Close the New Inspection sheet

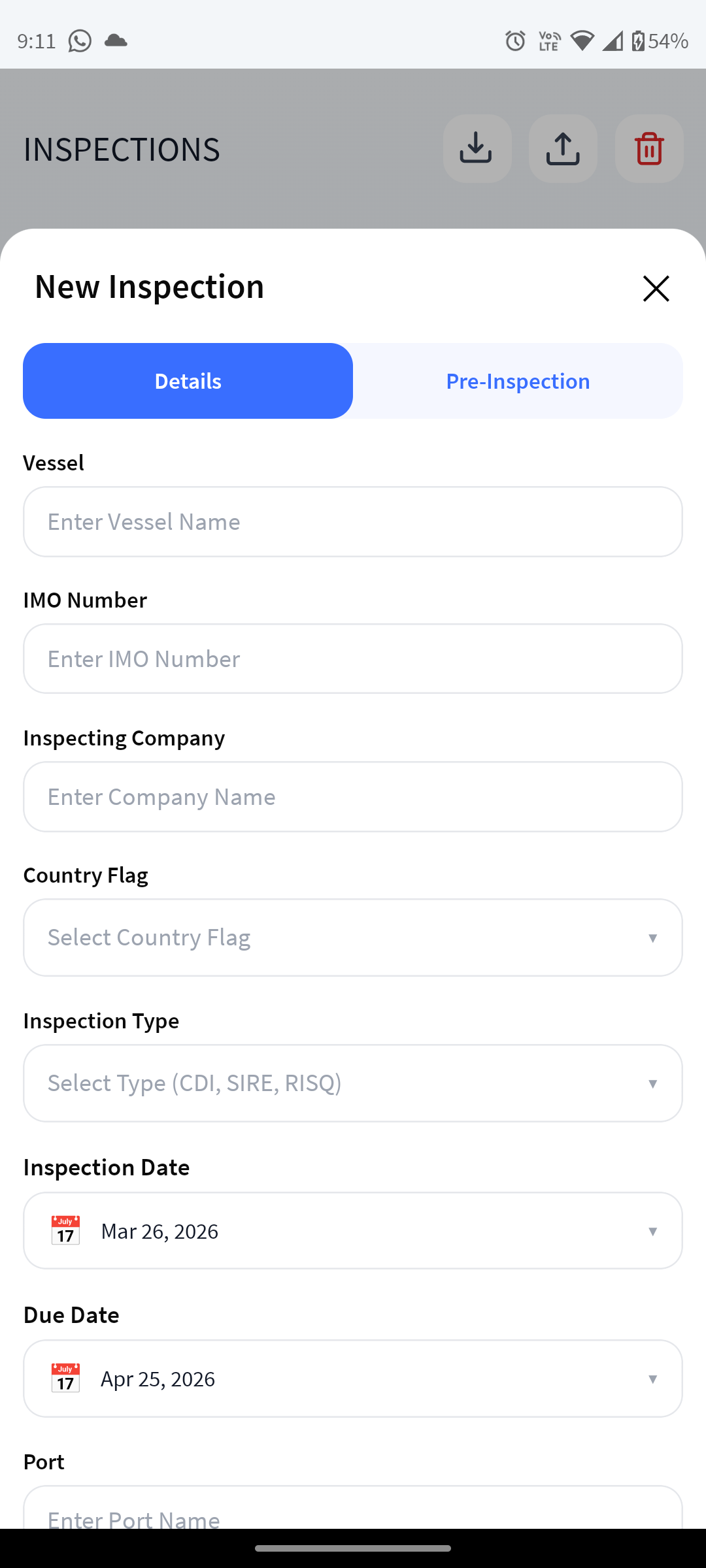tap(656, 288)
